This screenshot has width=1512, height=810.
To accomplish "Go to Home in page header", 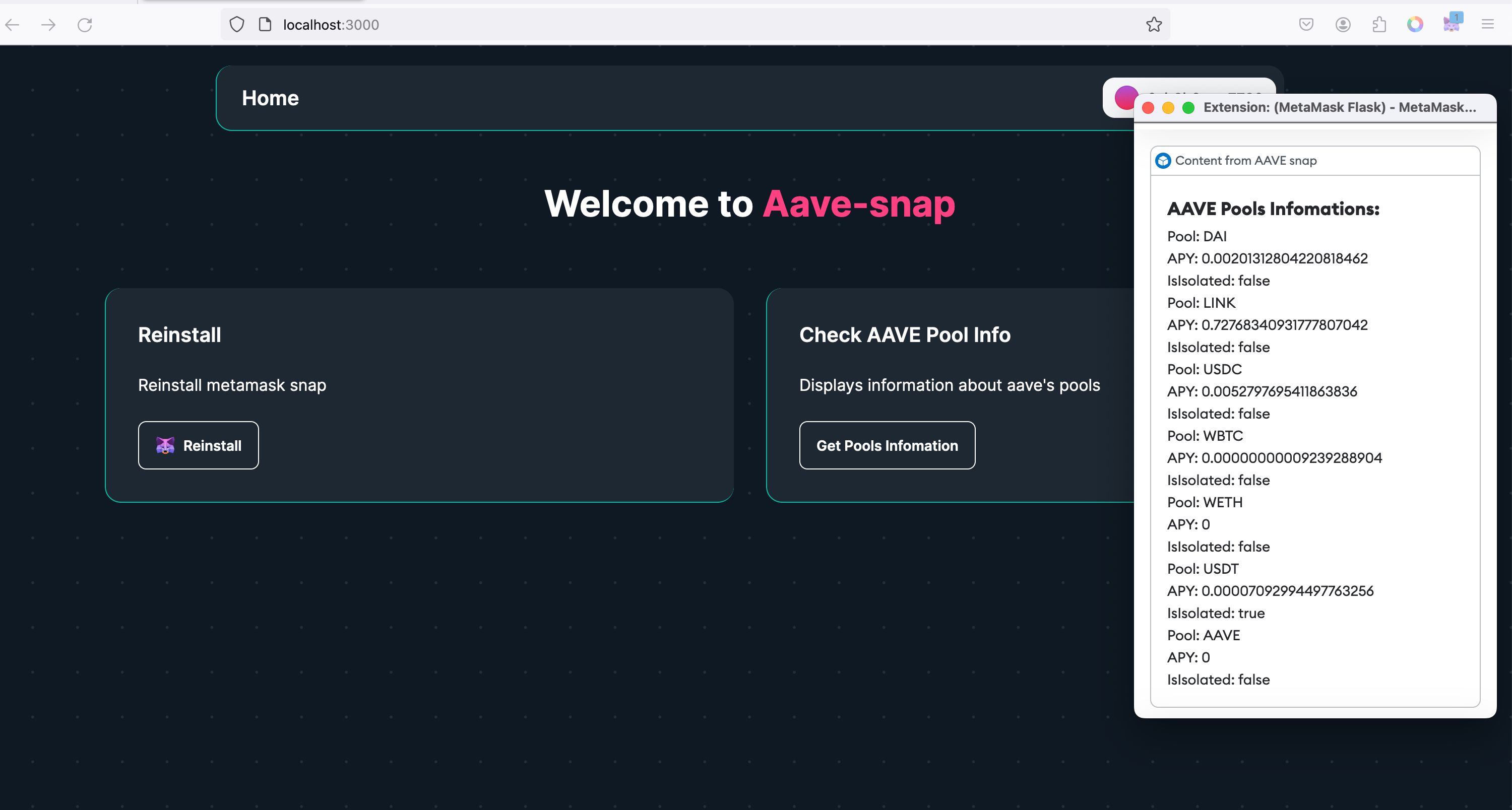I will (x=270, y=98).
